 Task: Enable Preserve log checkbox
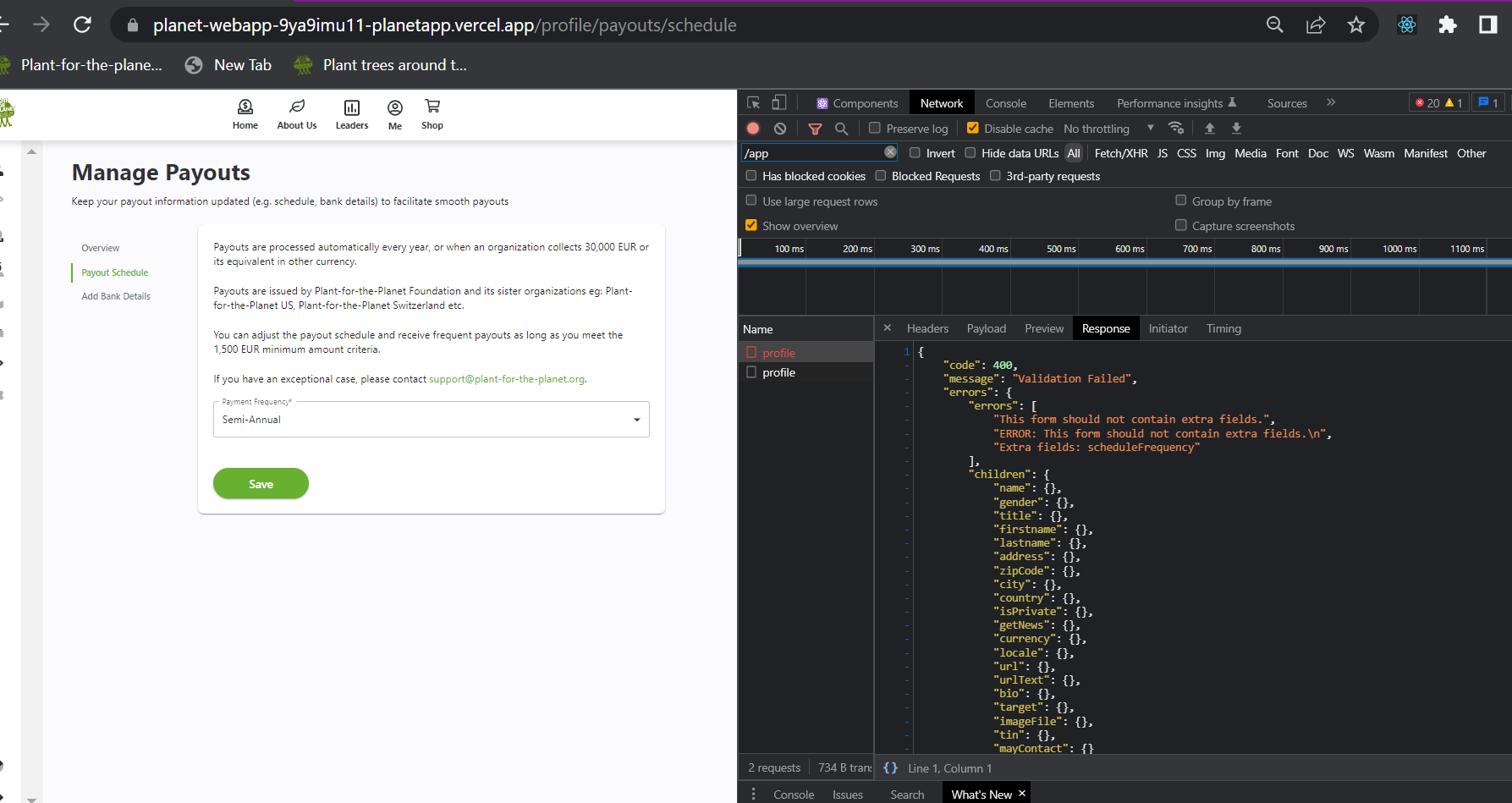tap(875, 128)
